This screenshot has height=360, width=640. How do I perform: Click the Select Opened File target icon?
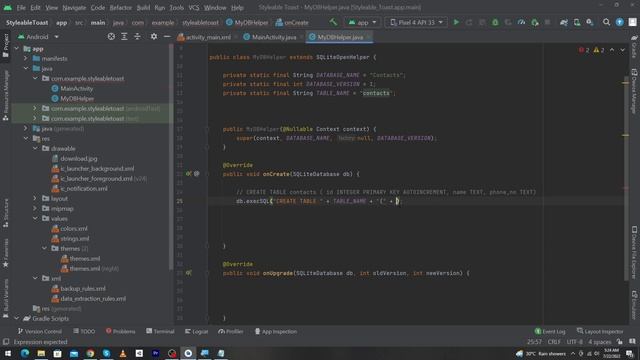pos(111,37)
